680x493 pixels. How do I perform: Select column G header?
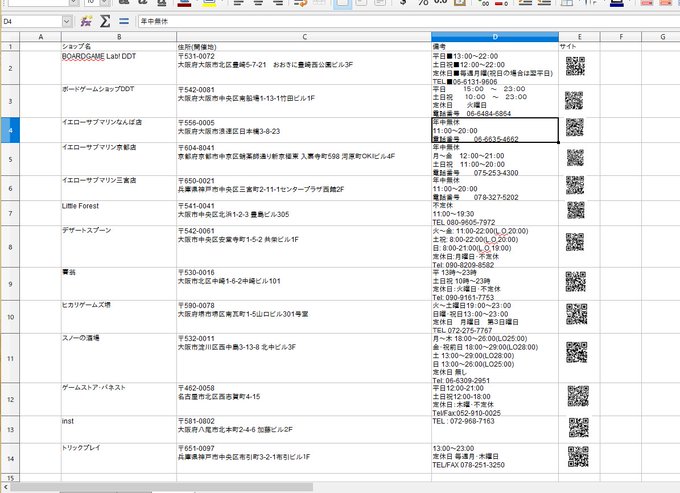(x=661, y=37)
